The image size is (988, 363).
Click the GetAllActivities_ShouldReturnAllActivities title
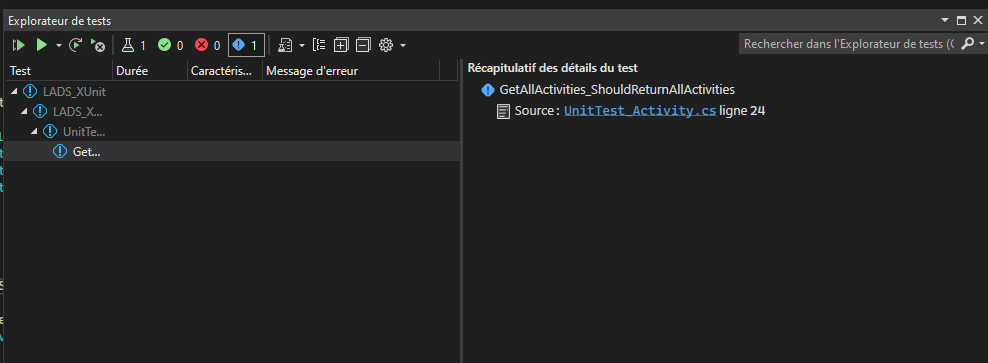tap(617, 90)
